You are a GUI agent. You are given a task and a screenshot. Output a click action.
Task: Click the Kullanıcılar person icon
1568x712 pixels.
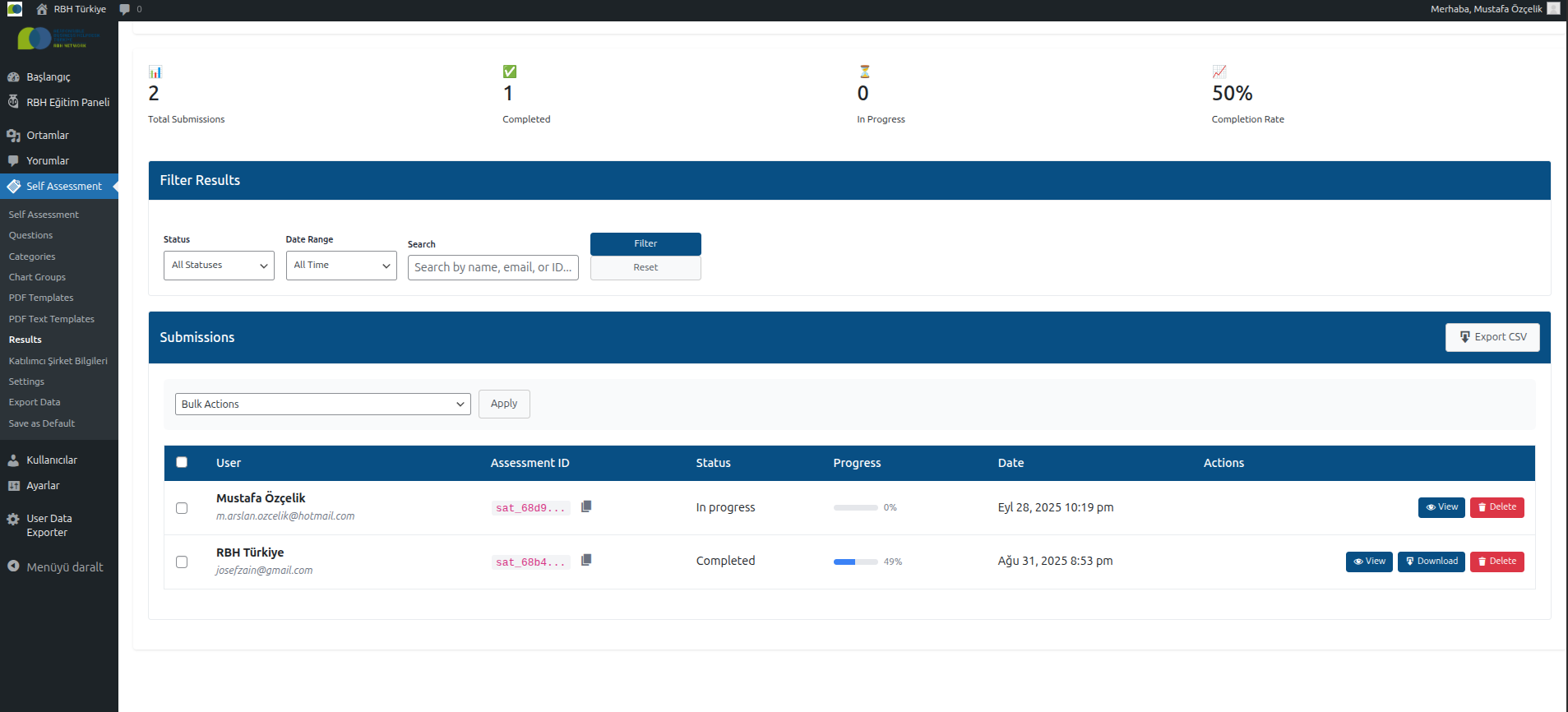pyautogui.click(x=13, y=460)
